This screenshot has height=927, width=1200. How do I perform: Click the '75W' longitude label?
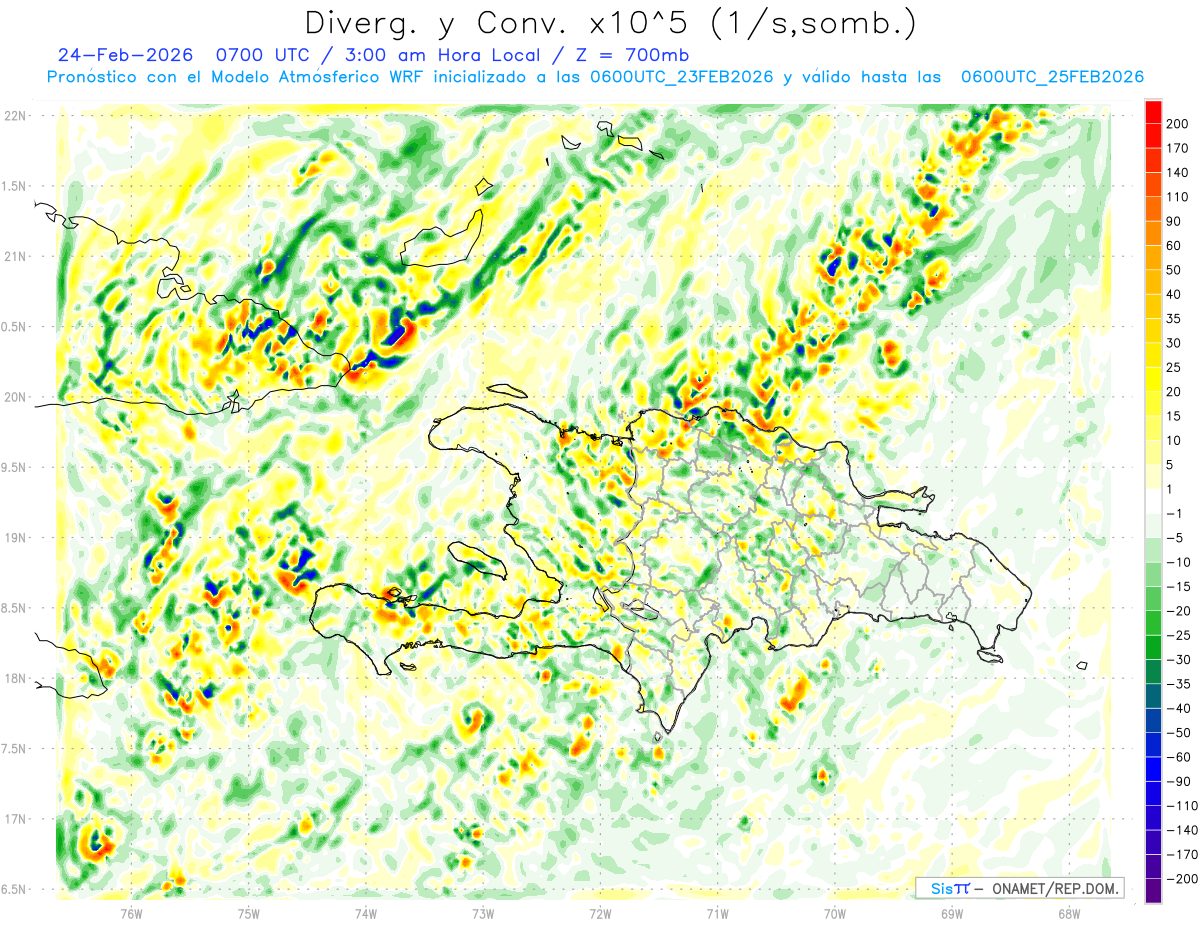(248, 913)
